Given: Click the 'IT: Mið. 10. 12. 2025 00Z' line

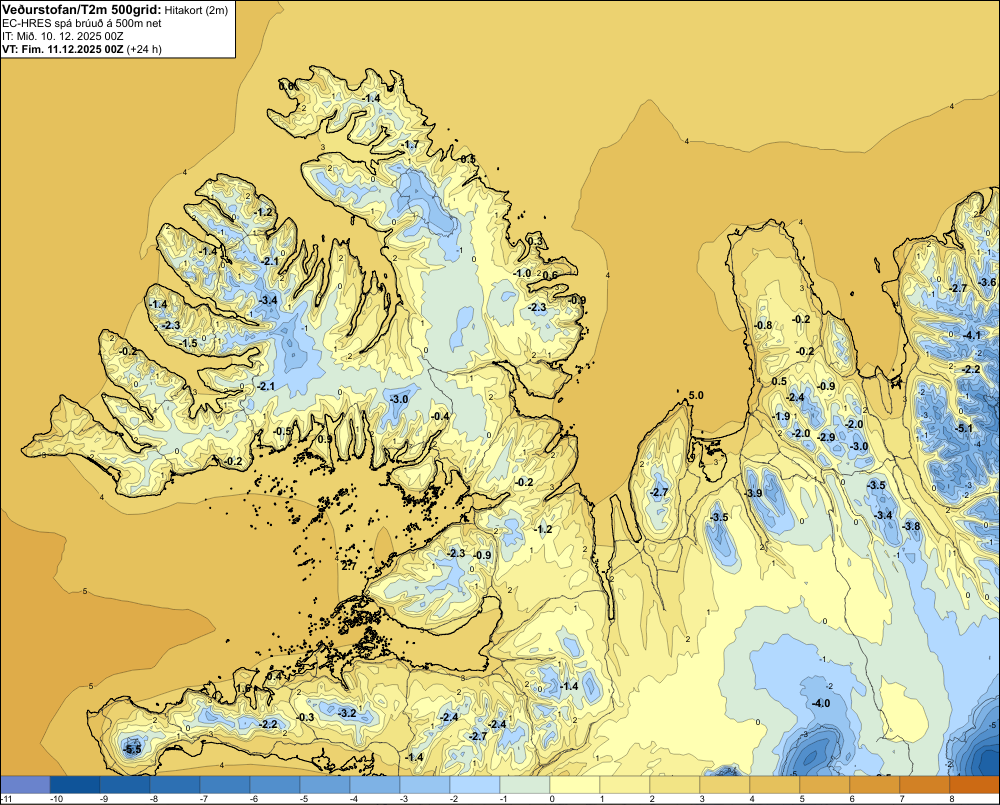Looking at the screenshot, I should 62,36.
